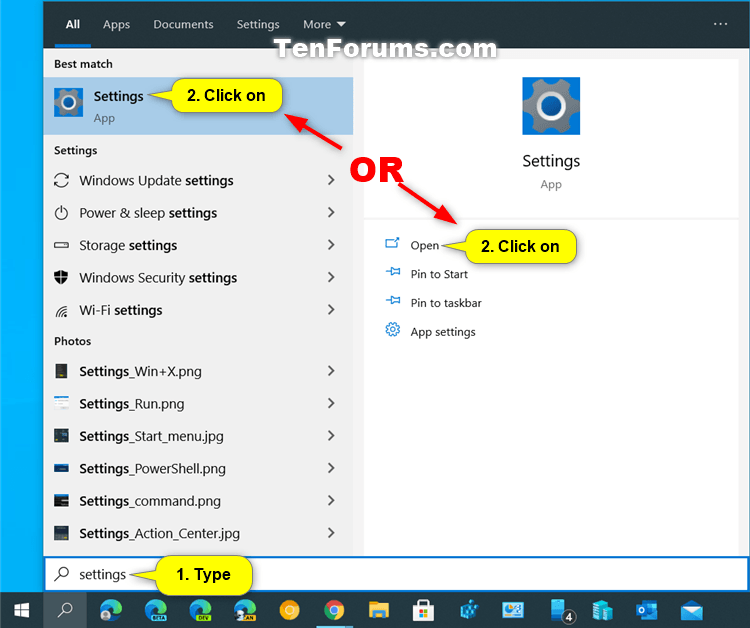Click the drive icon next to Storage settings

coord(61,245)
